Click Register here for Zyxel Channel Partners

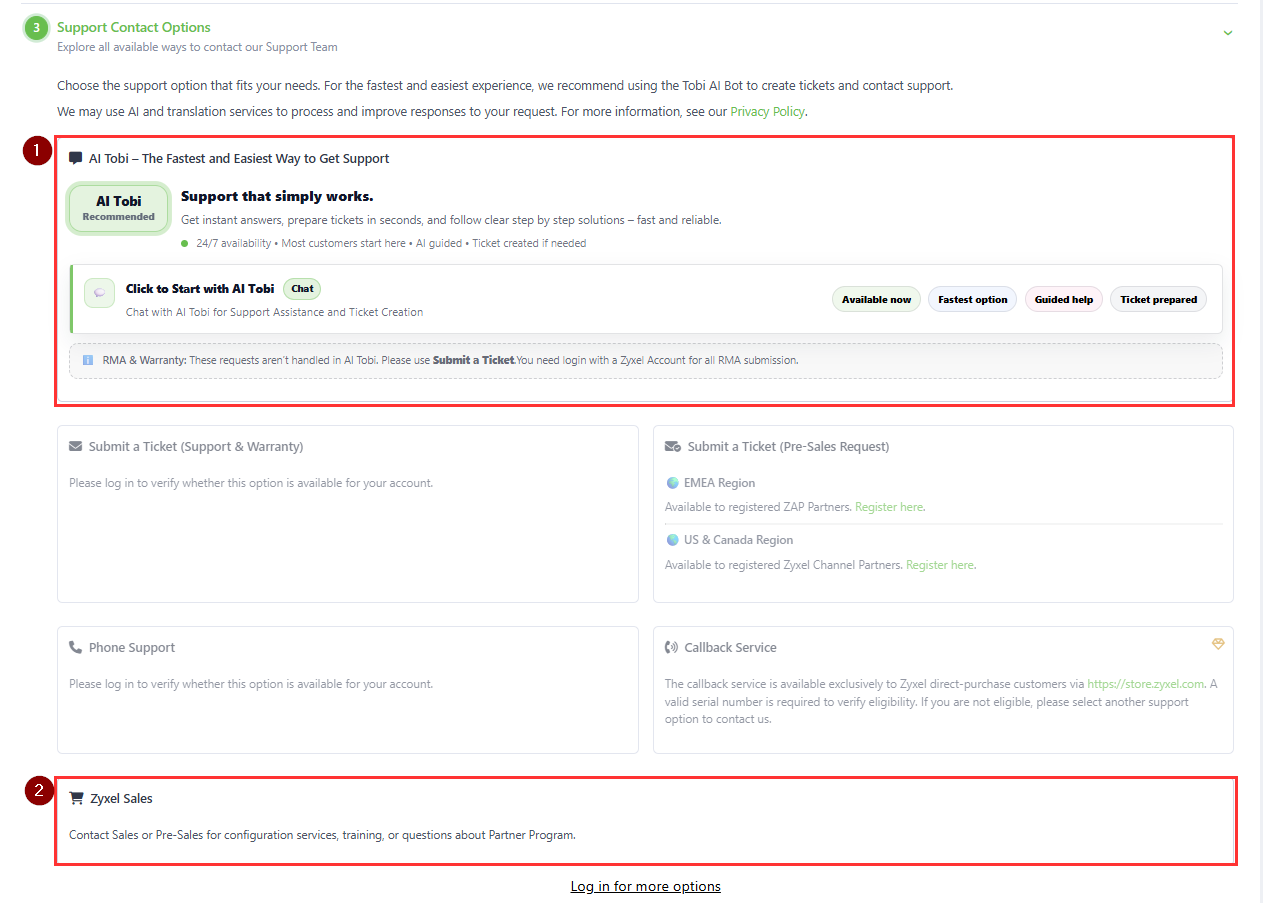point(940,565)
